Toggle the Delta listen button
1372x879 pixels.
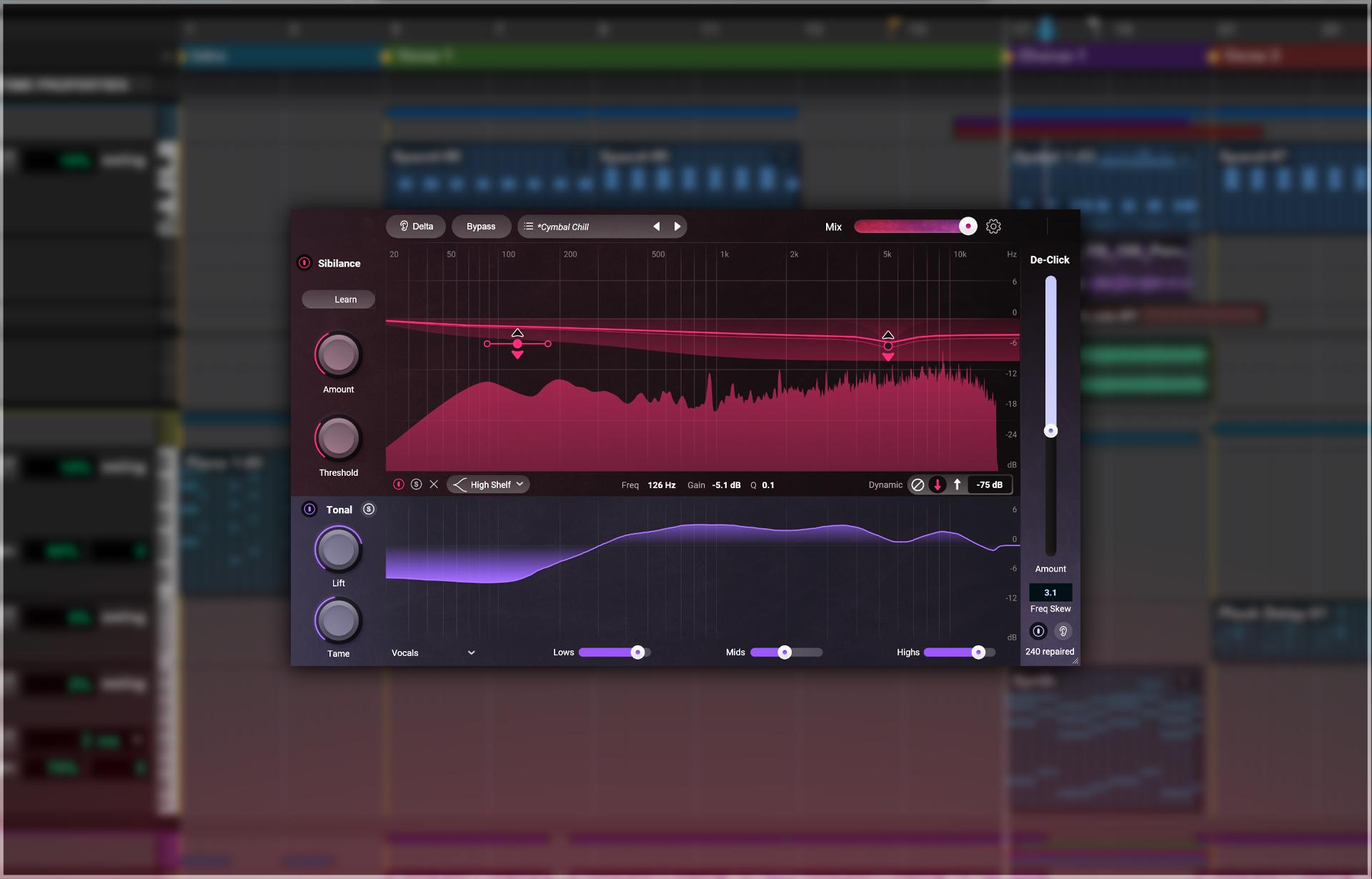point(416,227)
